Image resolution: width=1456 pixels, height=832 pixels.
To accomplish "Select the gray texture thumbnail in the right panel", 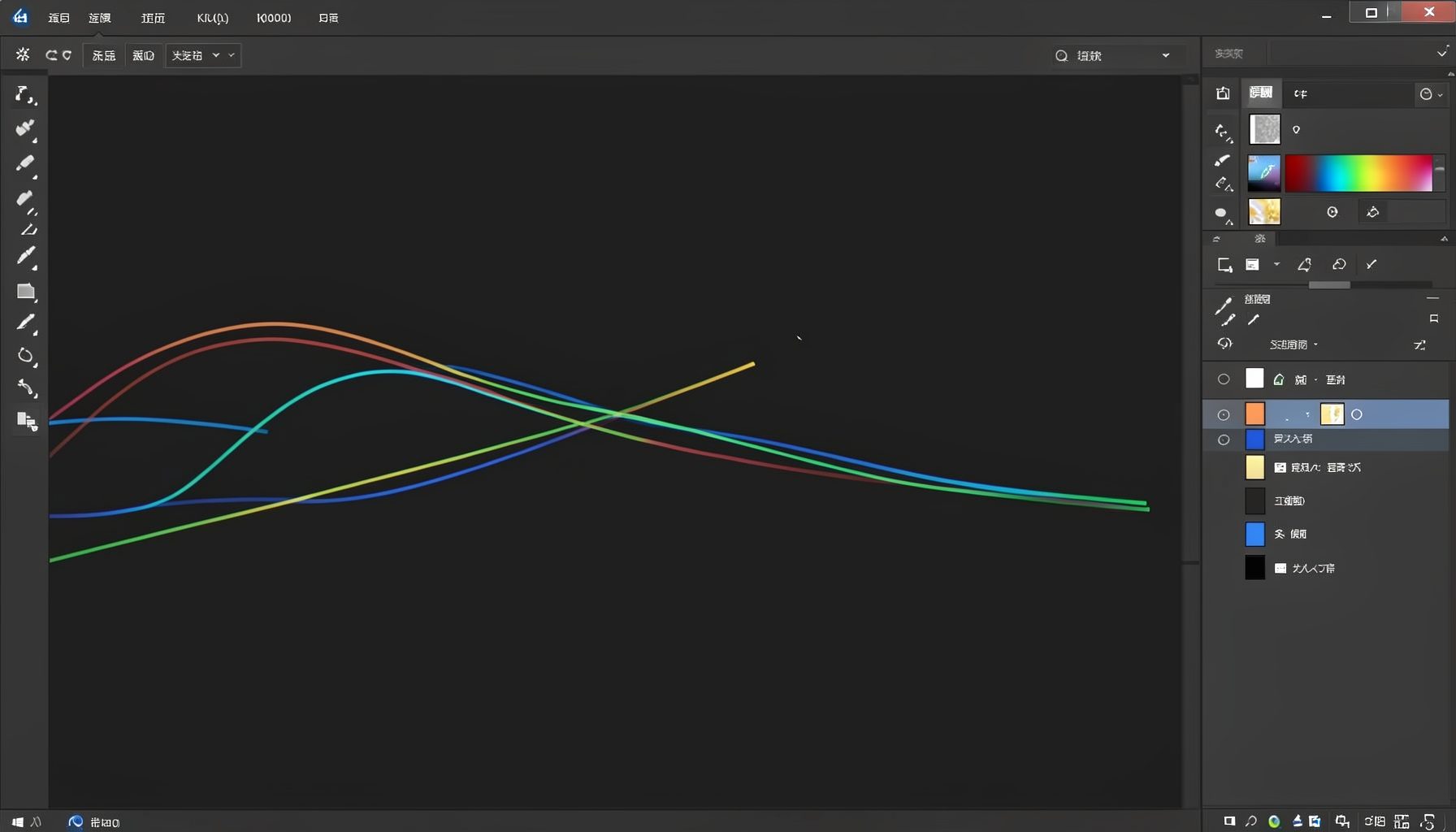I will click(1264, 129).
